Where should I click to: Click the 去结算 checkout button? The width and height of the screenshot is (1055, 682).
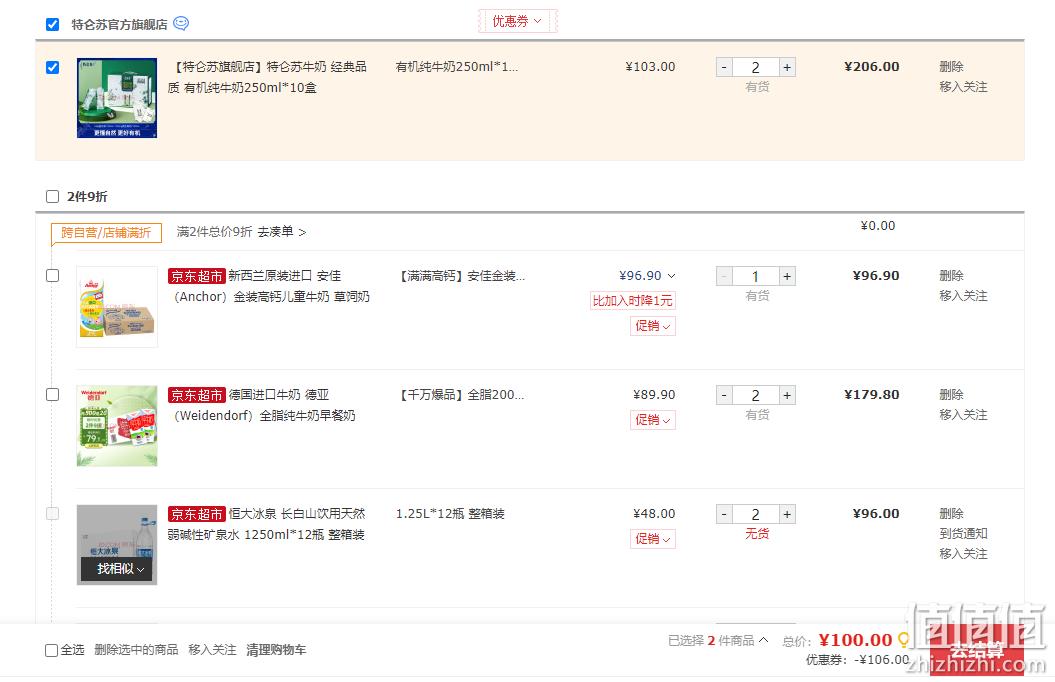click(977, 650)
